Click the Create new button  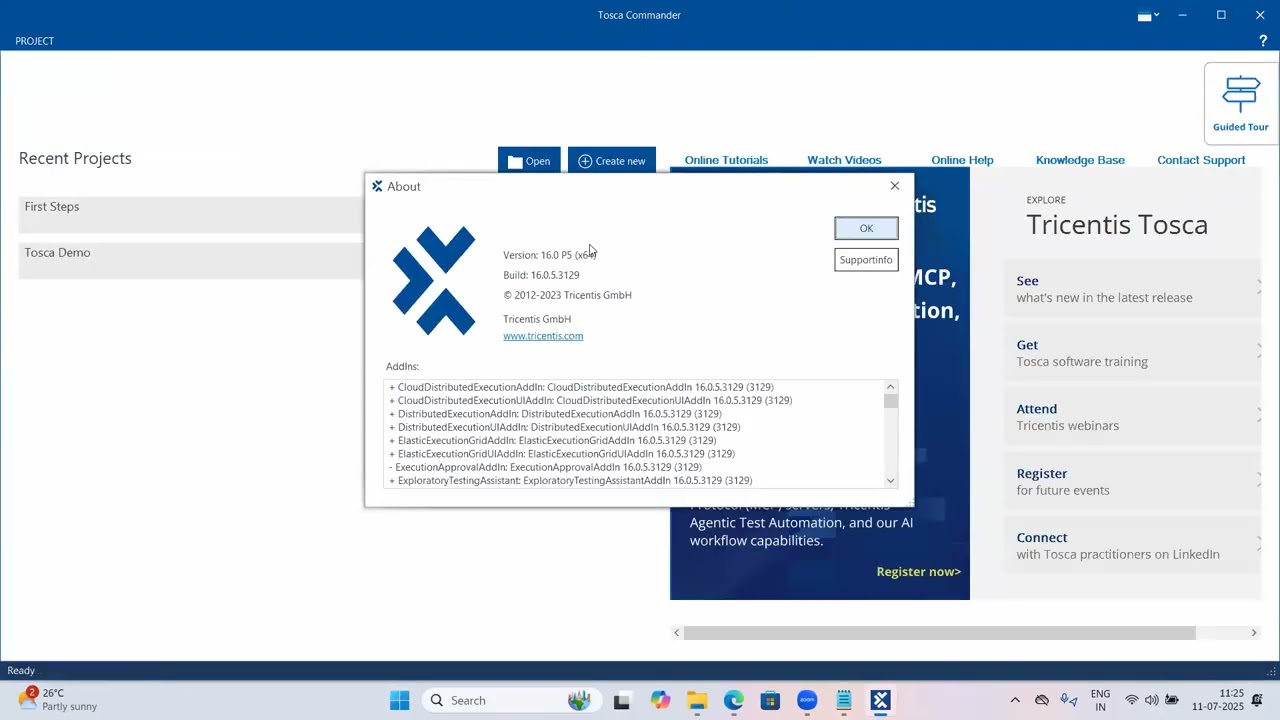coord(612,161)
